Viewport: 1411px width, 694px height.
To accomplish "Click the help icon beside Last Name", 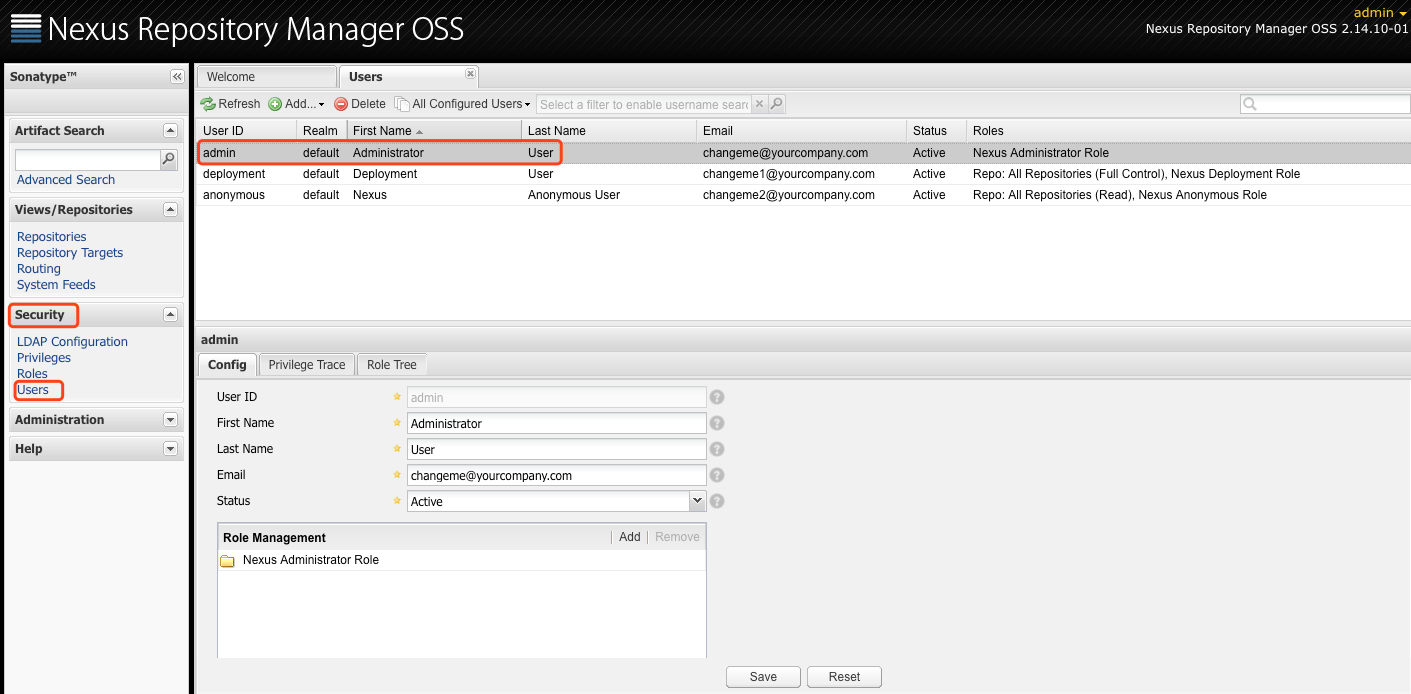I will point(717,449).
